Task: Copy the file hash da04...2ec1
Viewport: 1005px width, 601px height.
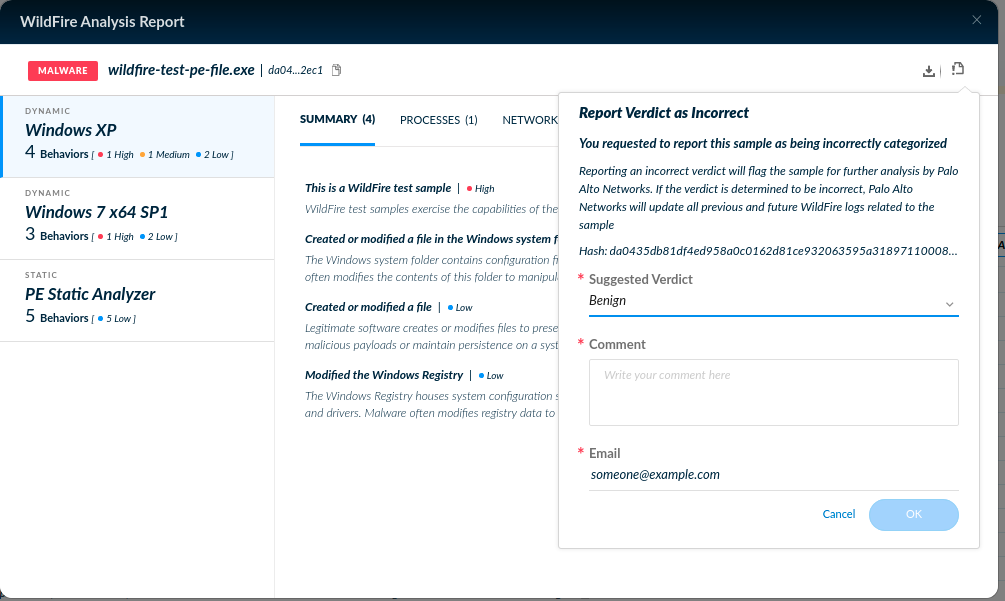Action: [336, 70]
